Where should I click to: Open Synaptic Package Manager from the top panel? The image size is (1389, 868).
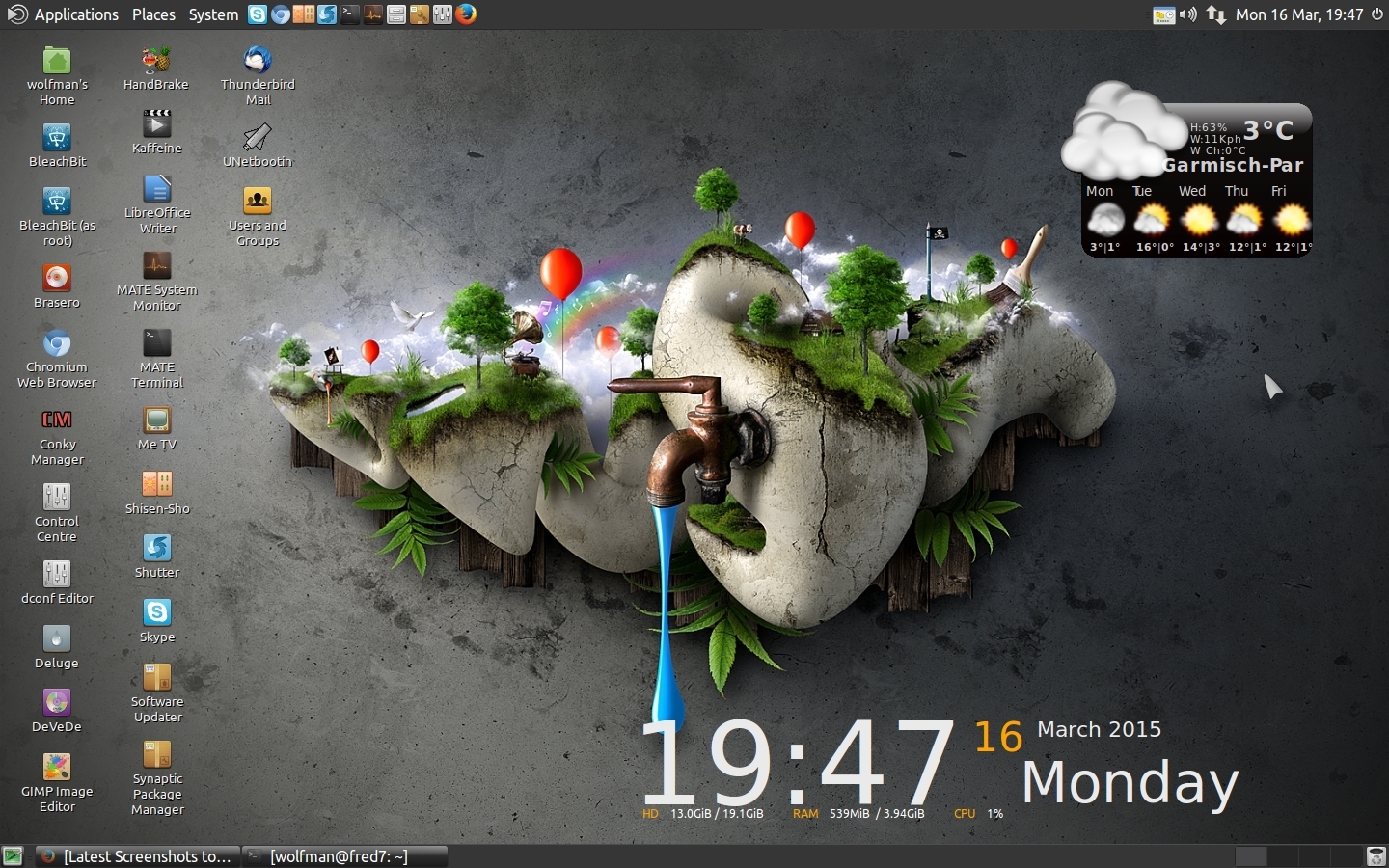click(419, 14)
